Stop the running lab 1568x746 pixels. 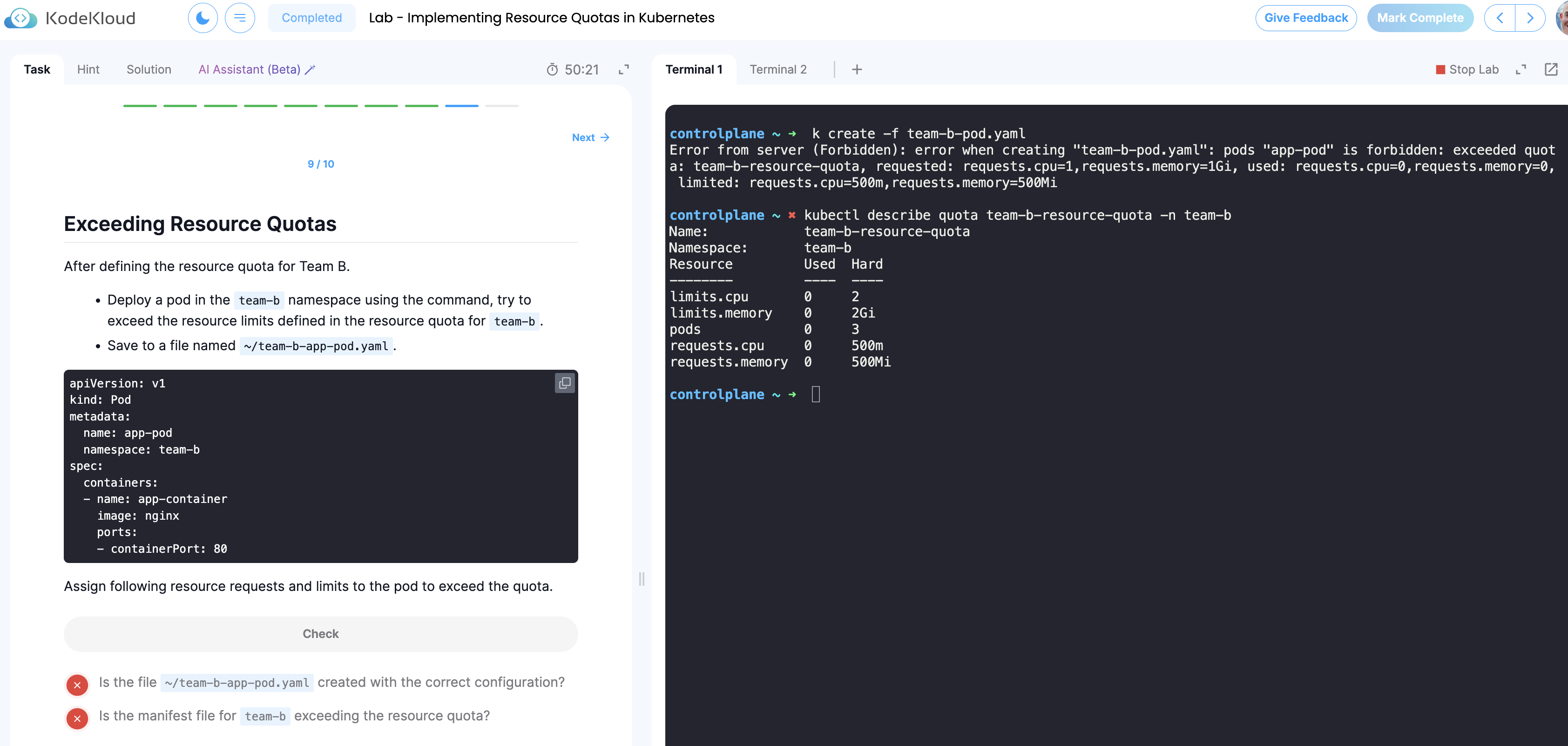(x=1467, y=69)
